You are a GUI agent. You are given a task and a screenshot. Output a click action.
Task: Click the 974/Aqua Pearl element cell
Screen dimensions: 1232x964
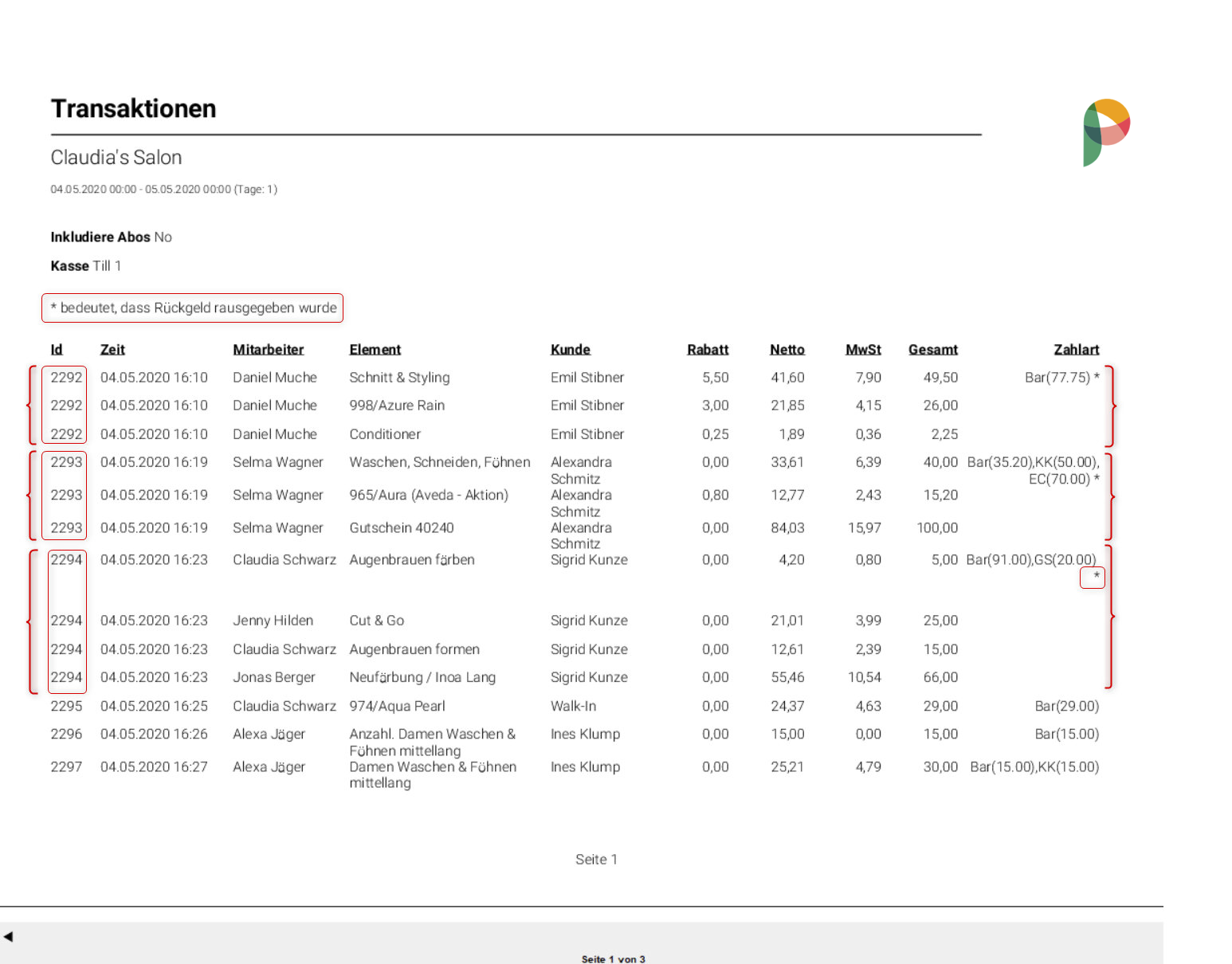click(397, 706)
